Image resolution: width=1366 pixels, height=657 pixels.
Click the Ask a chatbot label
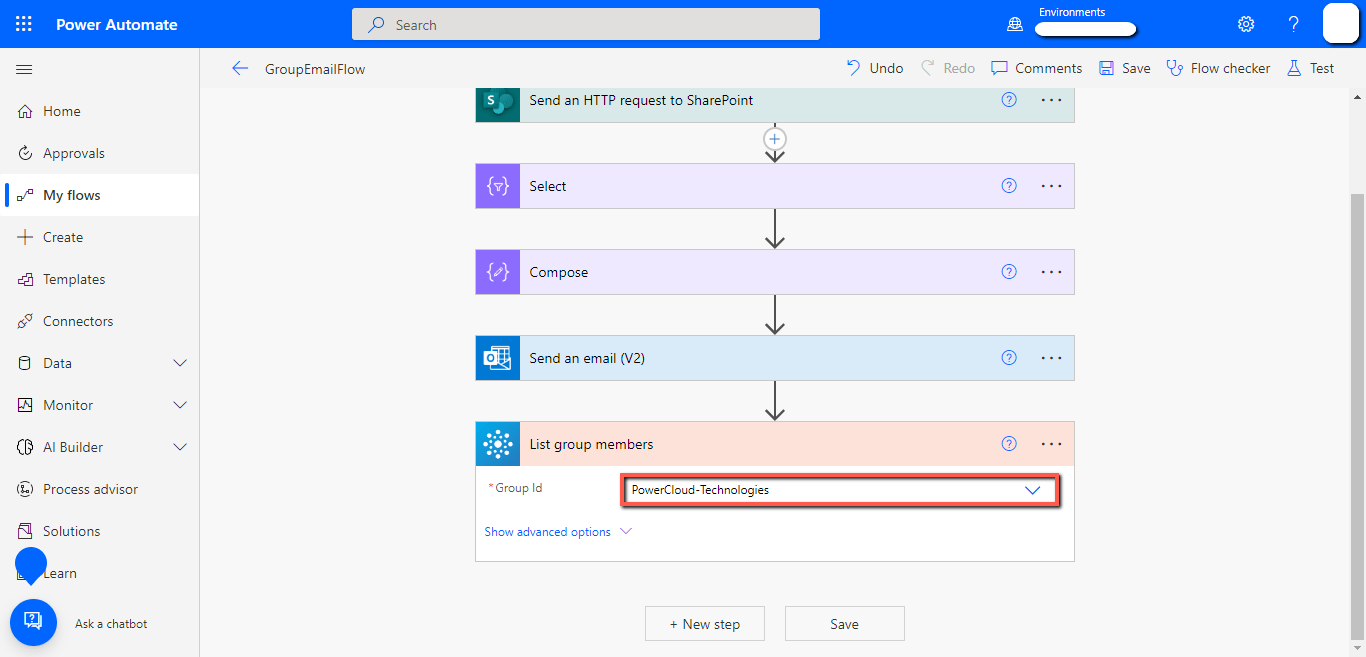[111, 624]
